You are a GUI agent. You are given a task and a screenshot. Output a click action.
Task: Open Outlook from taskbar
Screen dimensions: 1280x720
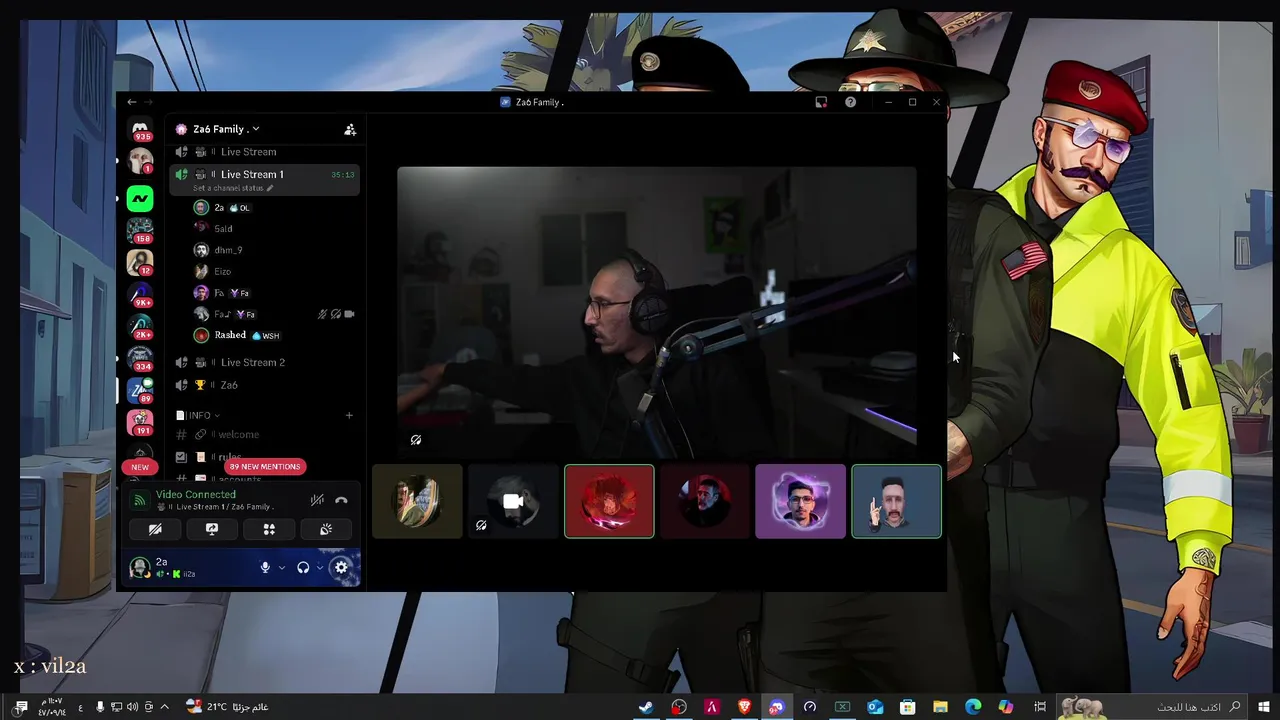pos(875,707)
